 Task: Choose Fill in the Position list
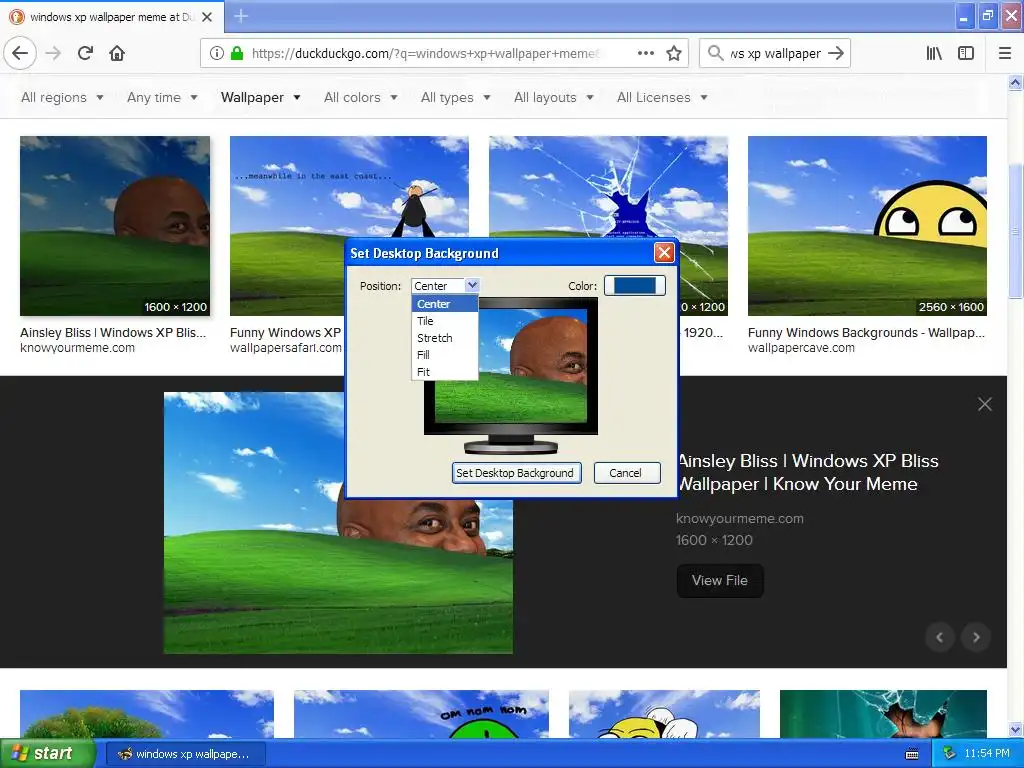[445, 355]
